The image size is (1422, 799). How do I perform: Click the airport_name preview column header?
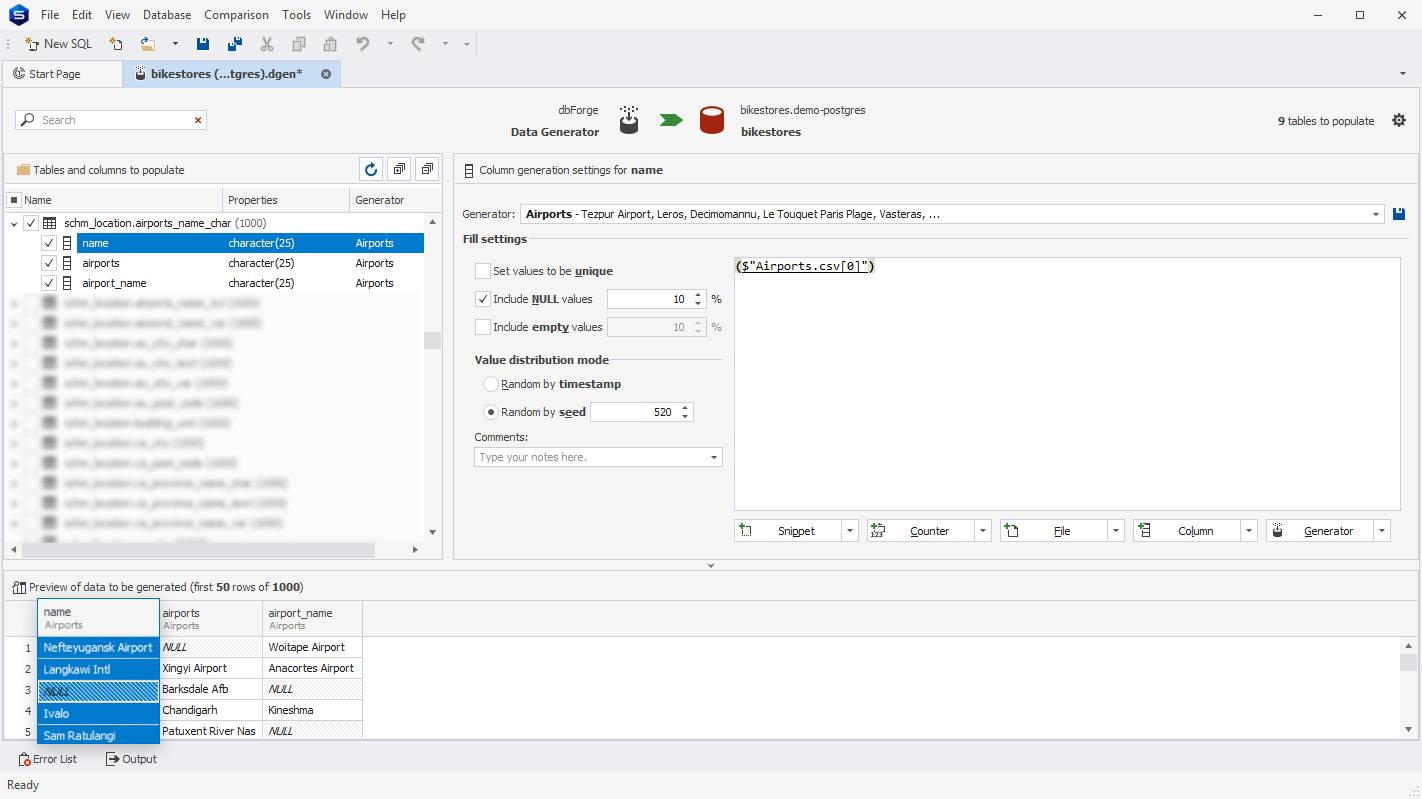pos(312,619)
